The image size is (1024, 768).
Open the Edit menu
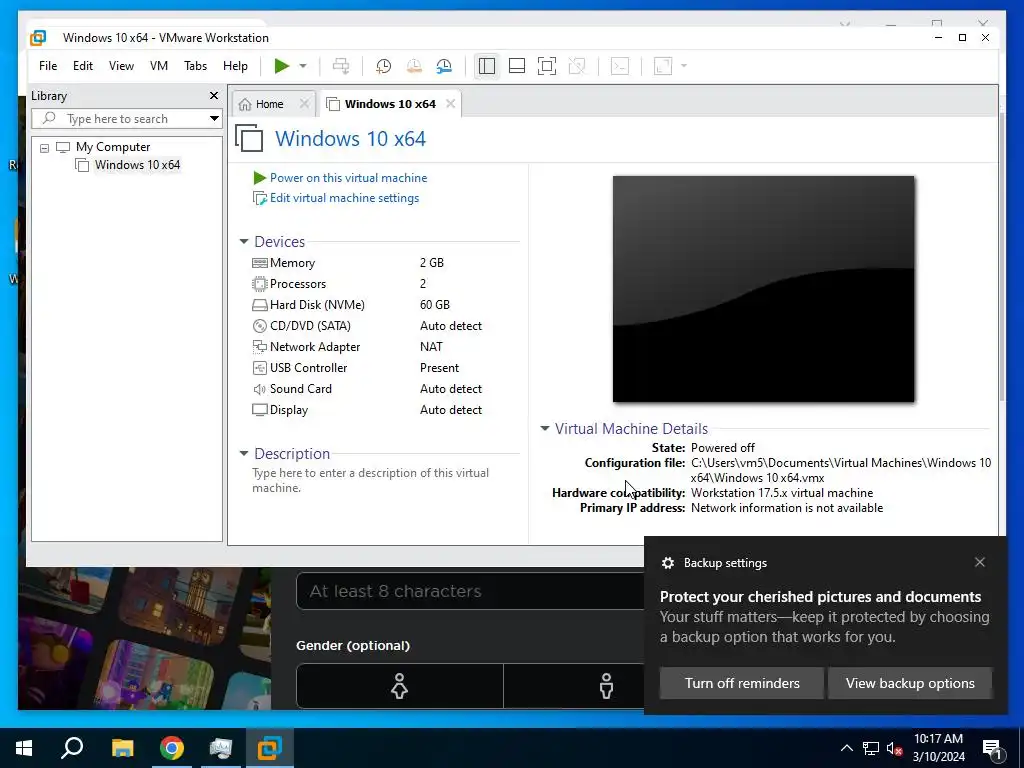click(83, 66)
